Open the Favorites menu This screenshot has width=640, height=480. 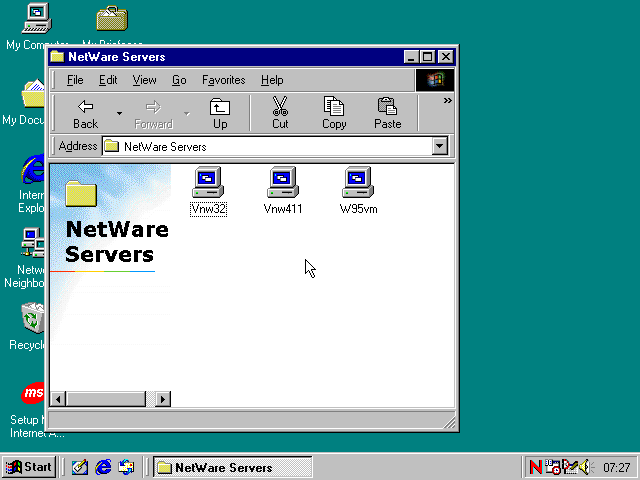tap(223, 80)
